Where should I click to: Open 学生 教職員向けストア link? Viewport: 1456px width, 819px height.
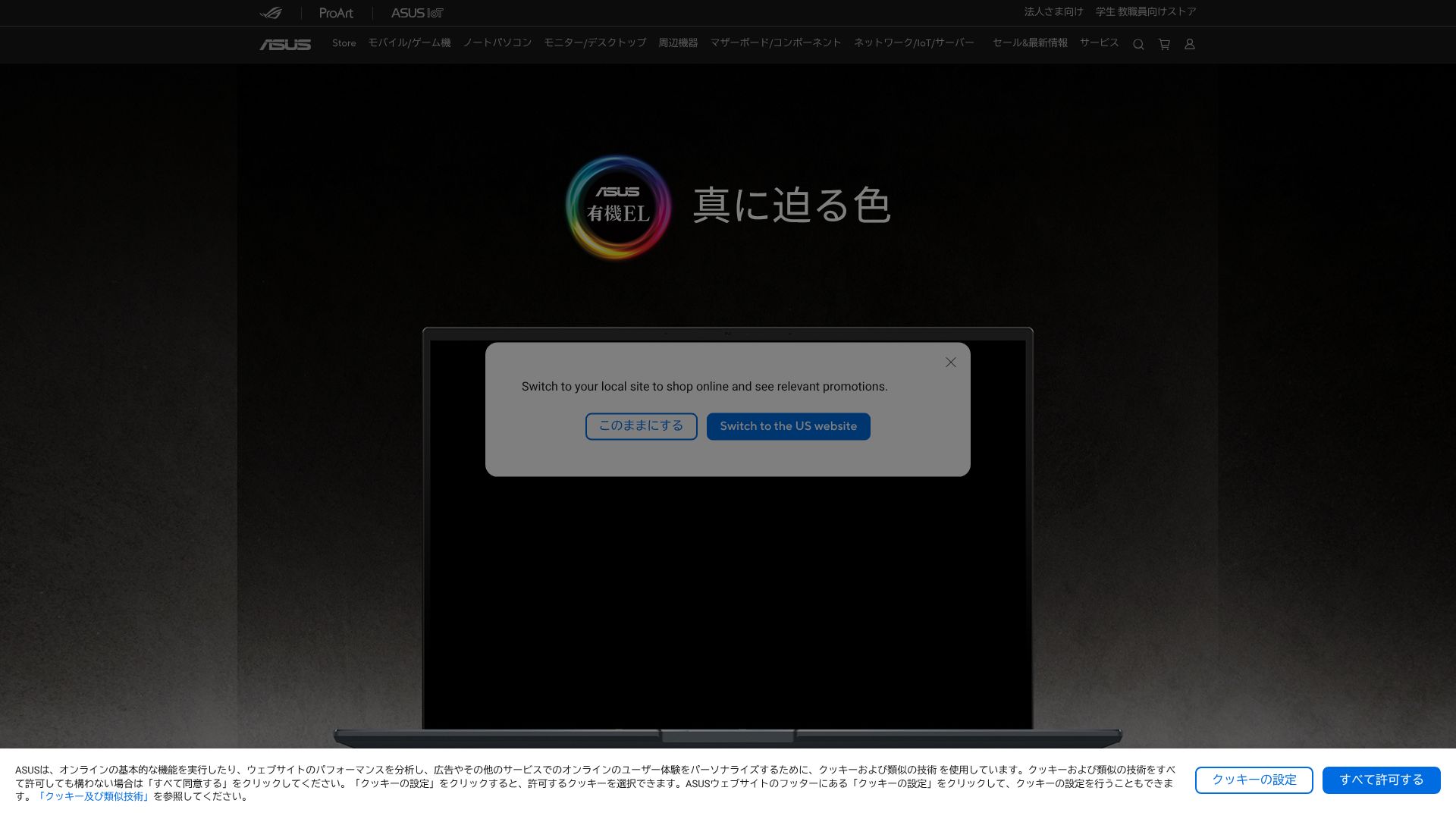coord(1146,12)
